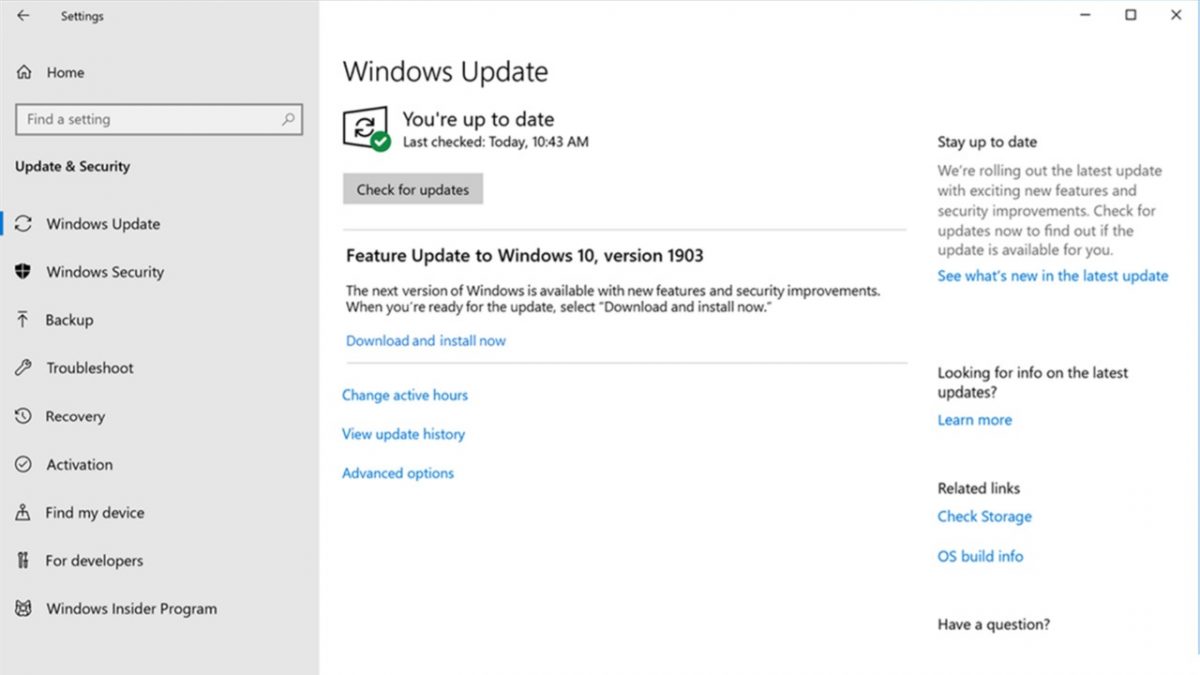Close the Settings window
The width and height of the screenshot is (1200, 675).
[x=1177, y=15]
